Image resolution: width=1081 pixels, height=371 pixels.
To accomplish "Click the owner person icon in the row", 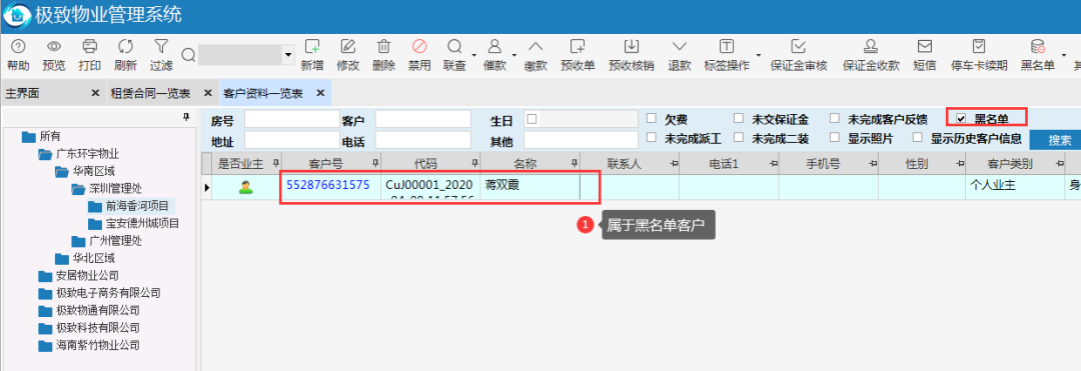I will [x=246, y=186].
